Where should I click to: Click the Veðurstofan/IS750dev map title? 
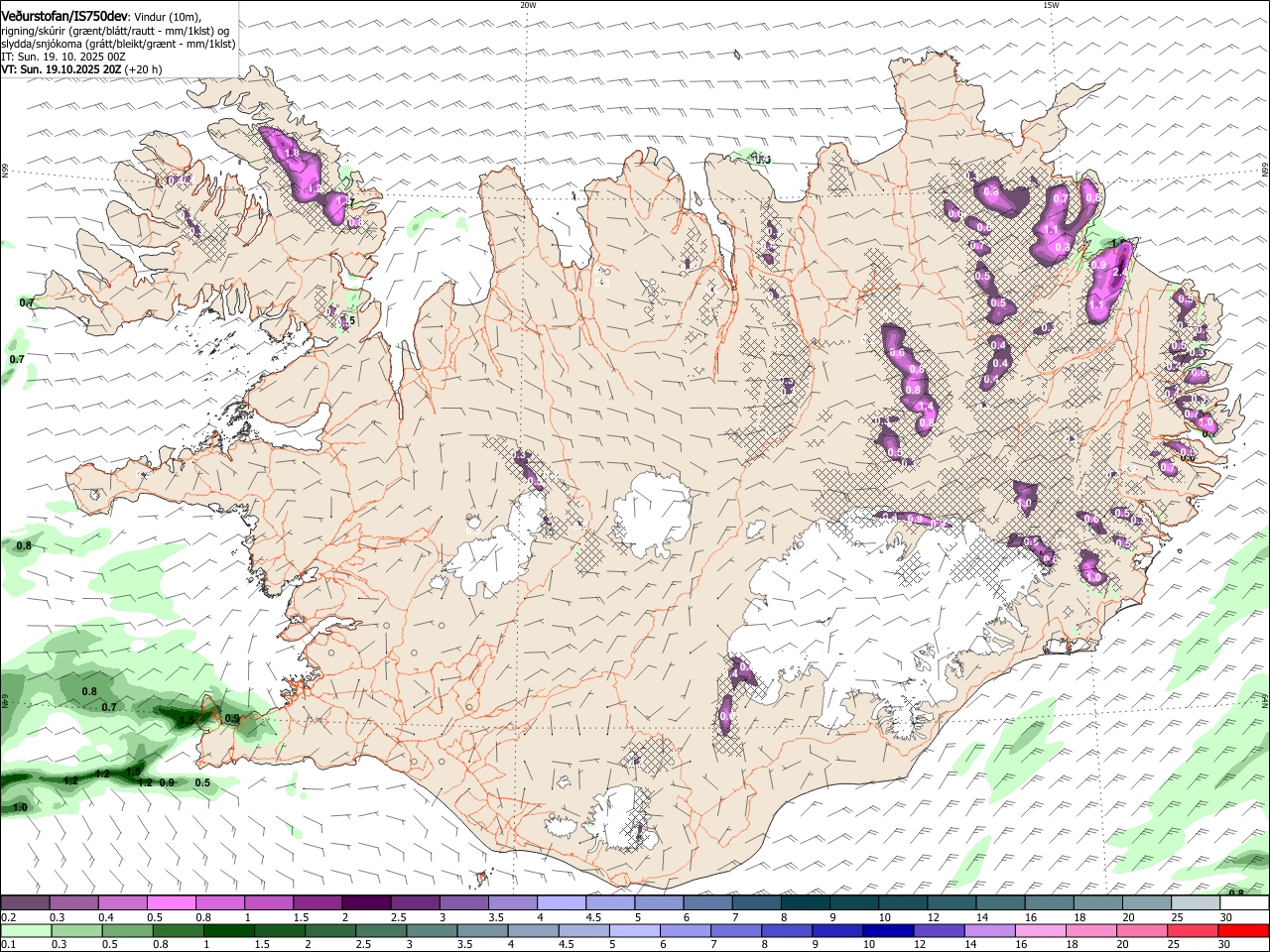point(64,17)
